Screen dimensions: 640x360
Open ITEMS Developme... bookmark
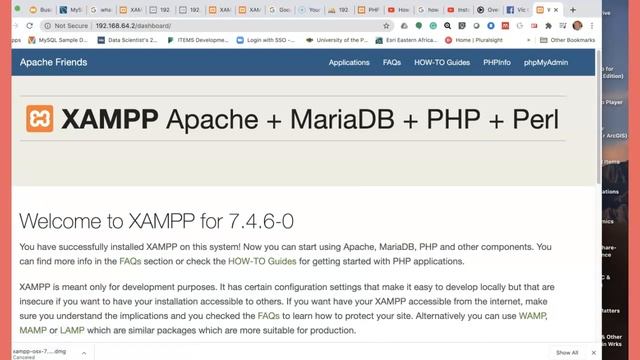pos(198,40)
